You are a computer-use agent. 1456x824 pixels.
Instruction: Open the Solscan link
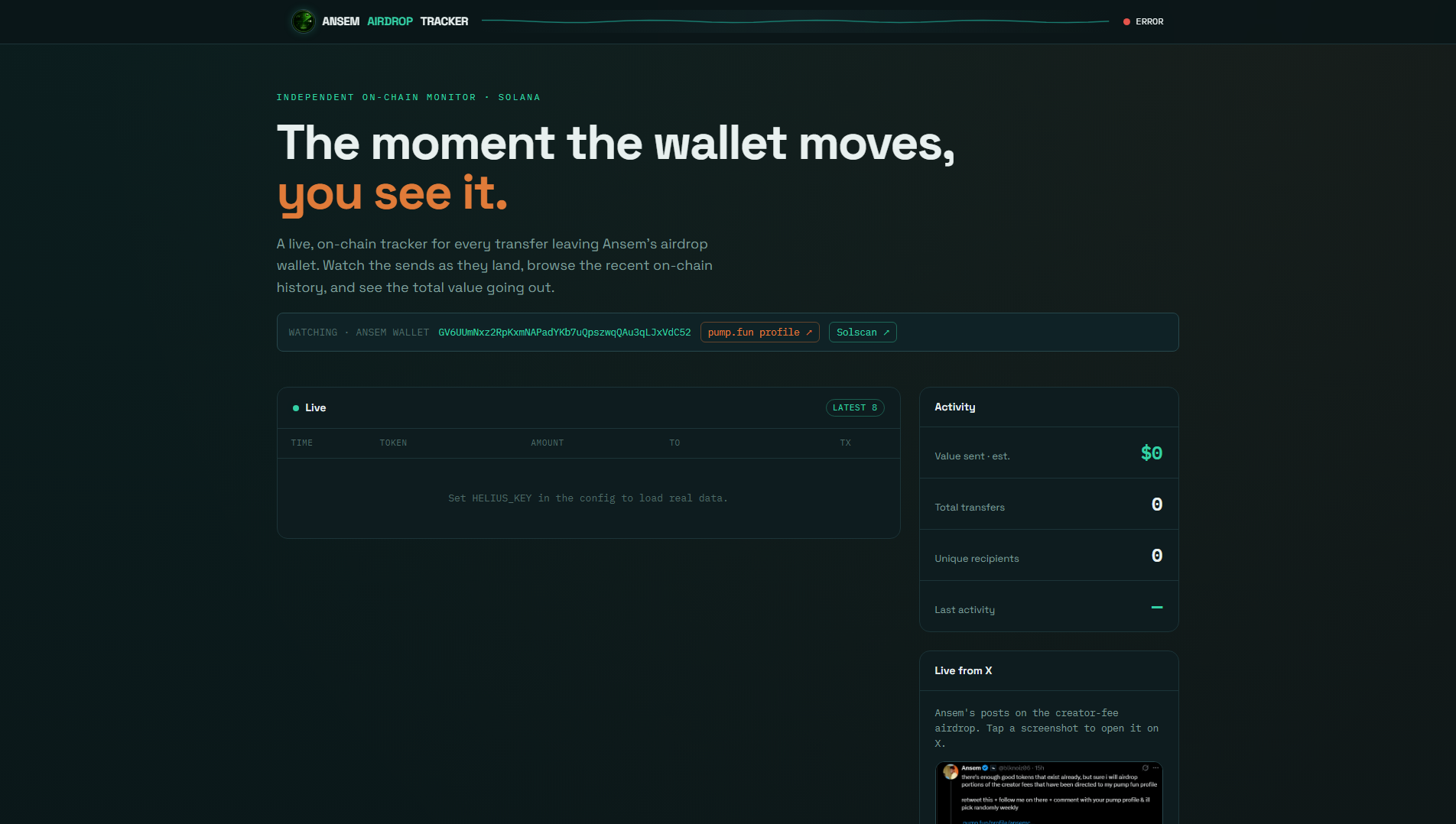[x=863, y=333]
